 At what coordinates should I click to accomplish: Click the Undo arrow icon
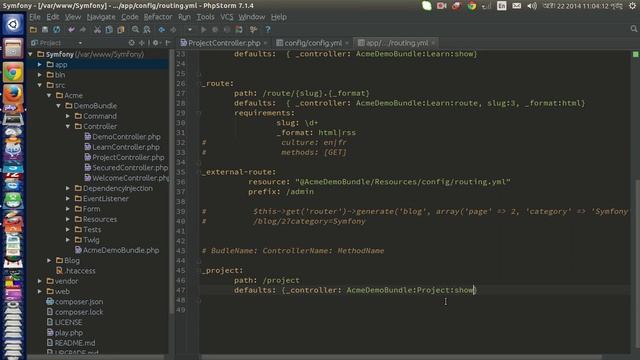pyautogui.click(x=71, y=29)
